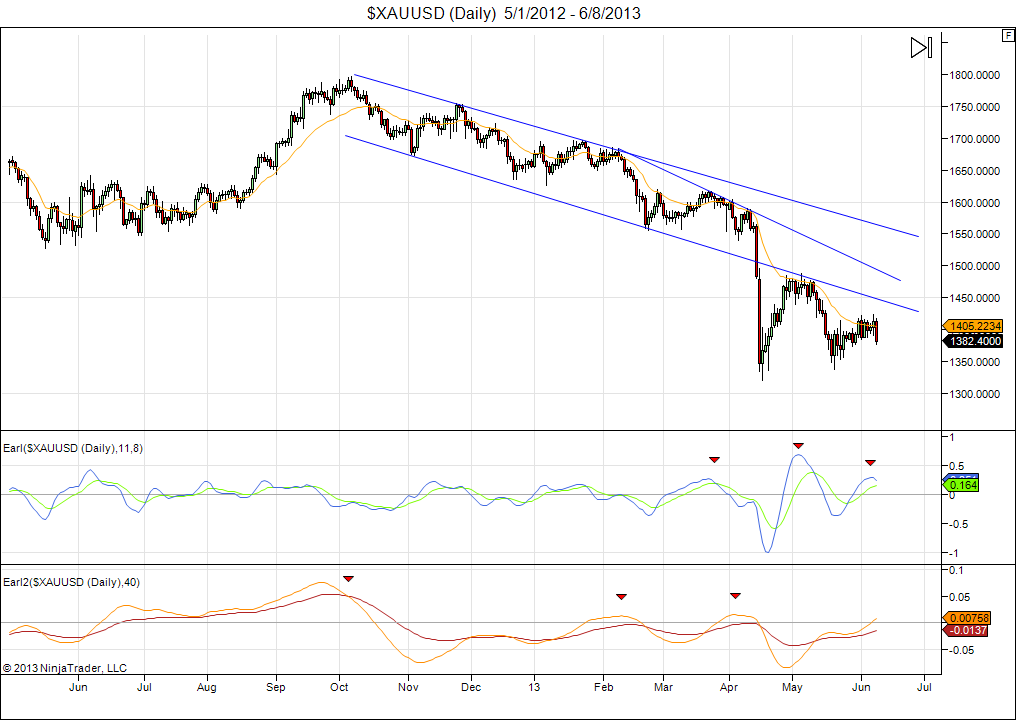Click the 1800.0000 price axis label
This screenshot has width=1016, height=720.
(975, 75)
